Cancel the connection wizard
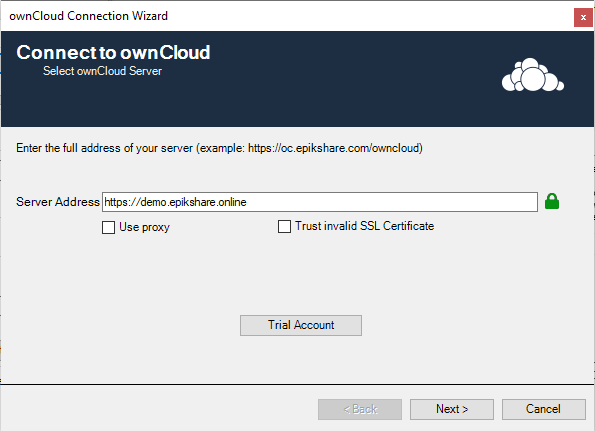 543,409
